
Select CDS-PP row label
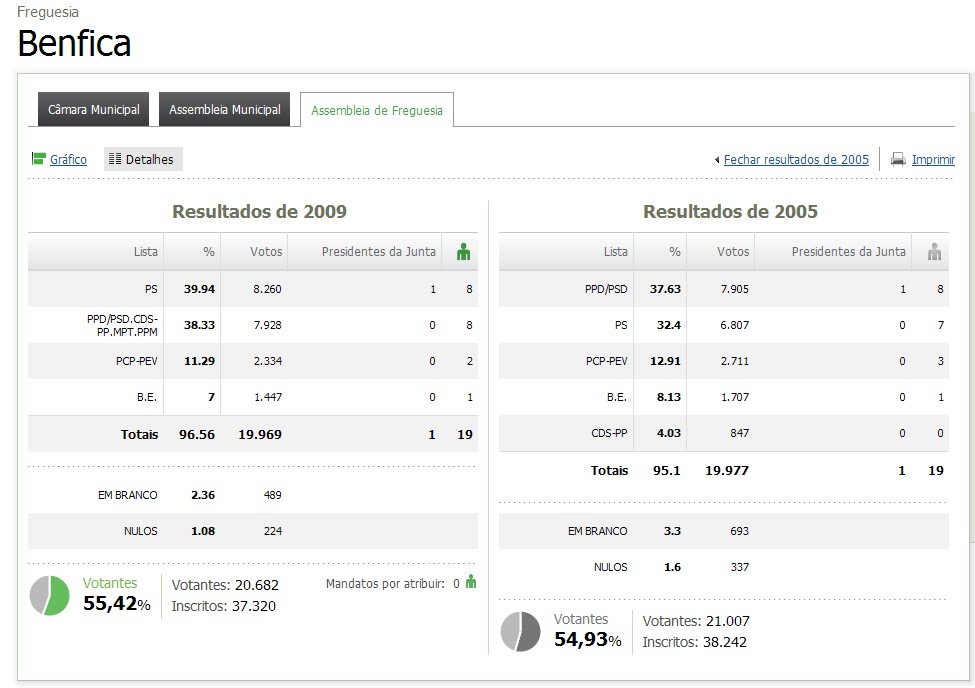(x=609, y=433)
